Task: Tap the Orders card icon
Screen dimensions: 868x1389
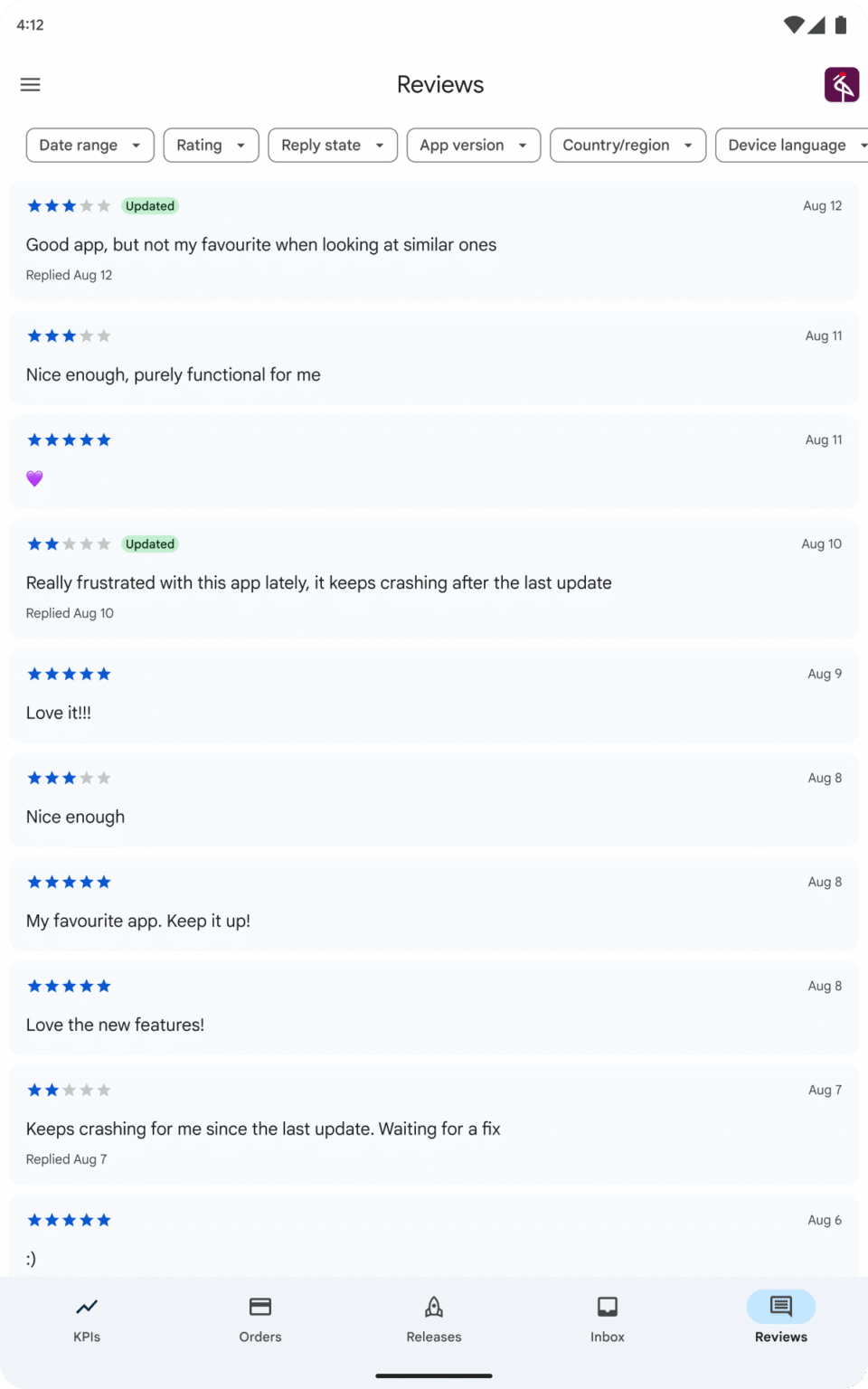Action: [x=260, y=1307]
